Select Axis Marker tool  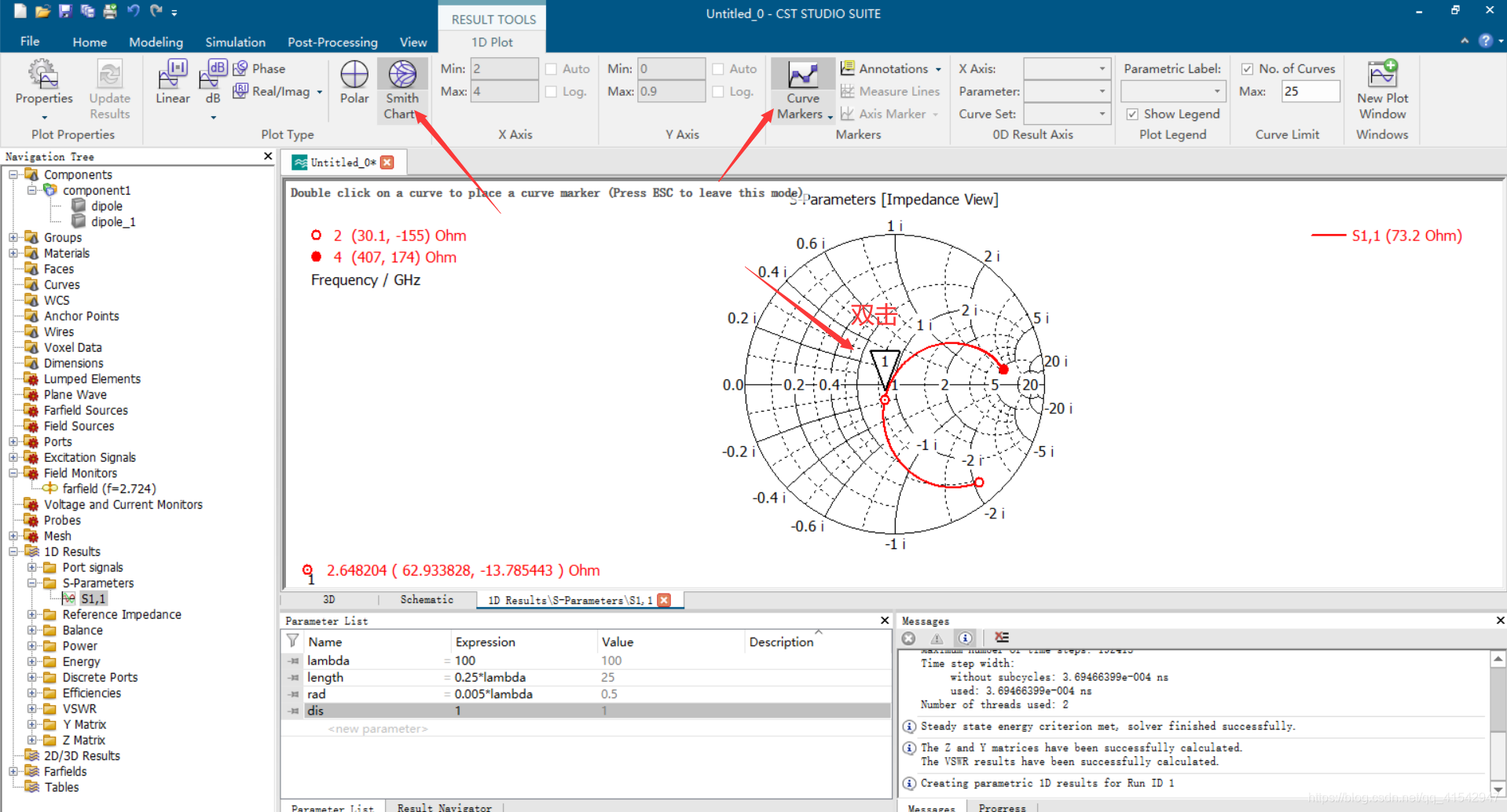(x=889, y=114)
